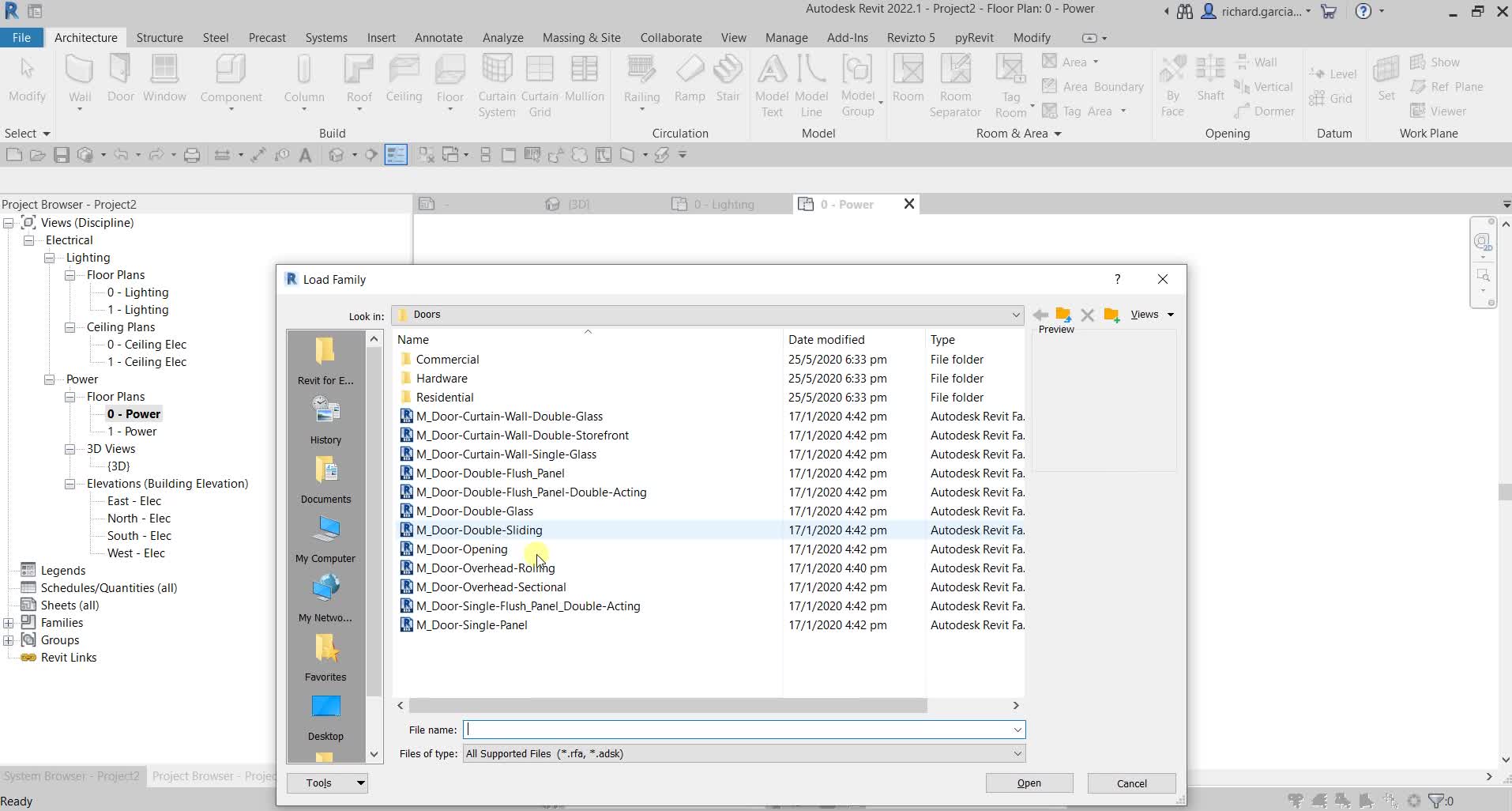Switch to the Insert ribbon tab
This screenshot has width=1512, height=811.
tap(382, 37)
